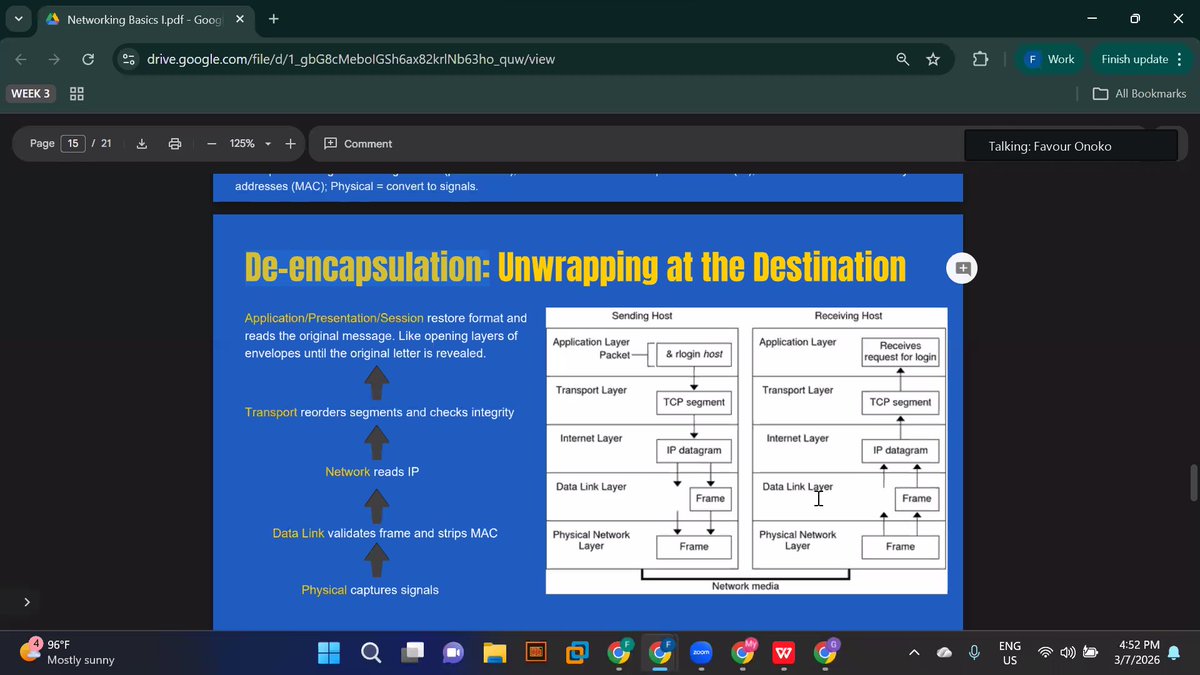Expand hidden icons in the system tray
The image size is (1200, 675).
coord(913,652)
